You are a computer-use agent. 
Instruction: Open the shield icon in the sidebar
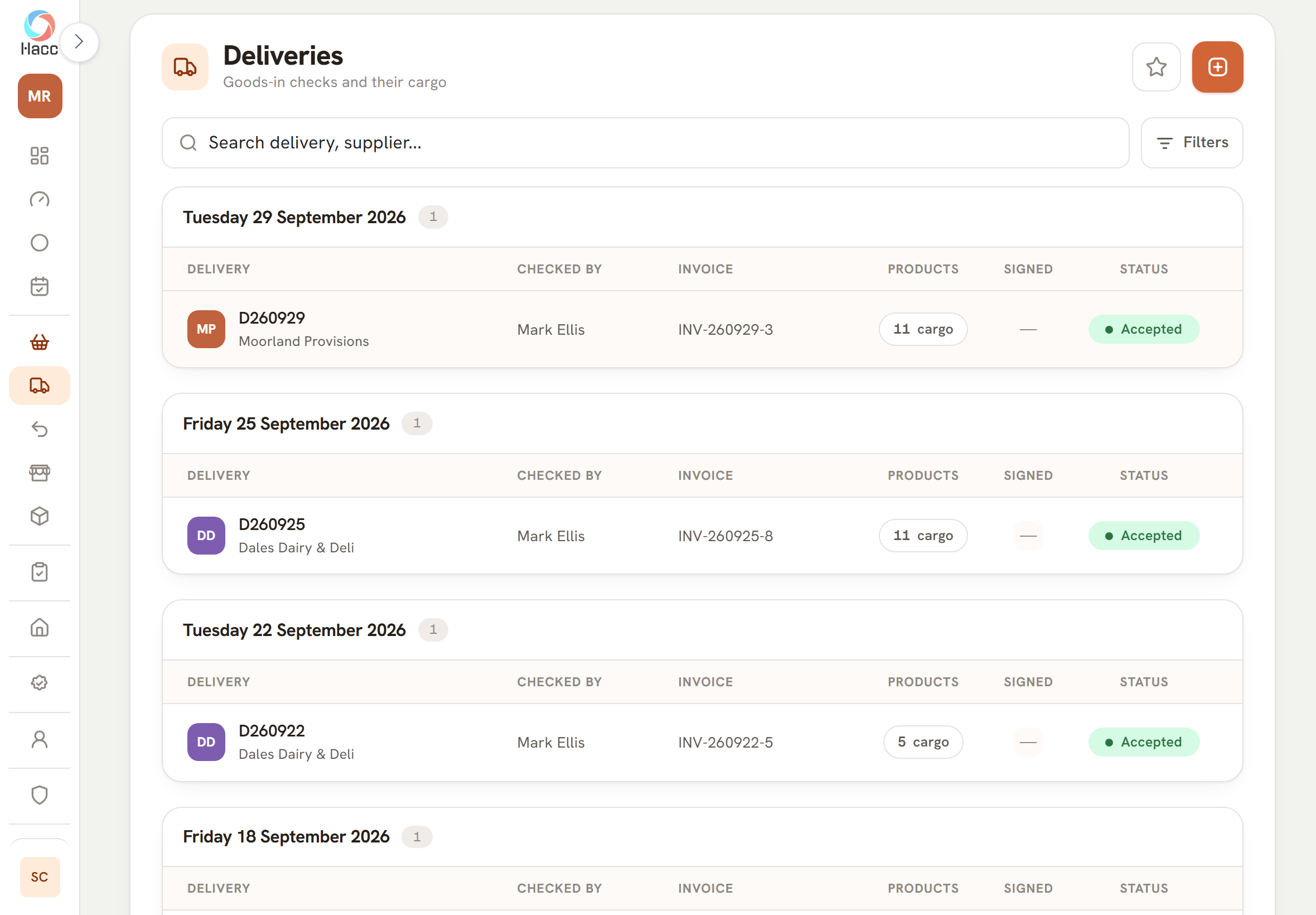(40, 795)
